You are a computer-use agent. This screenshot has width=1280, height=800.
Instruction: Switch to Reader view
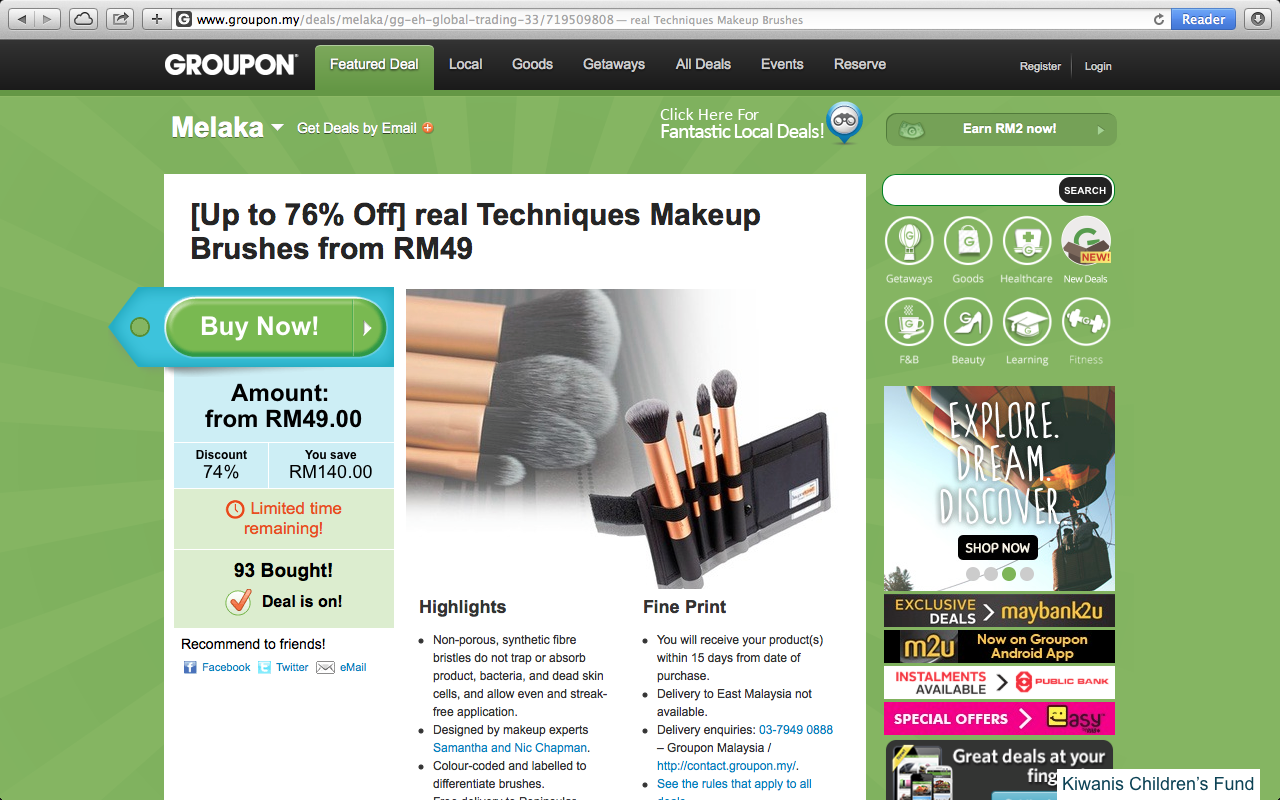[1203, 19]
